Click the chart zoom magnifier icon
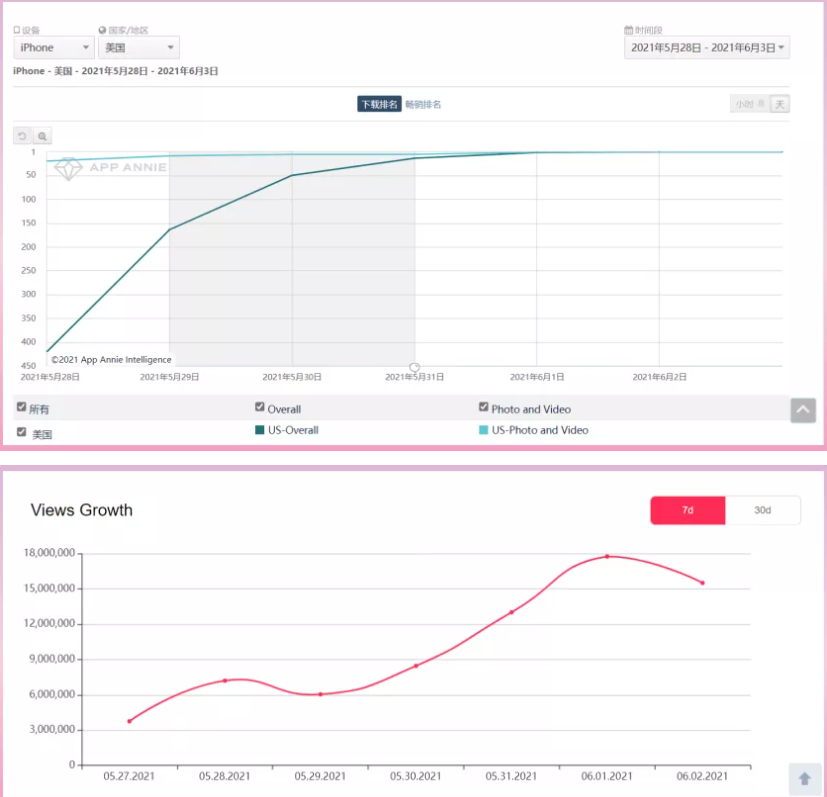The width and height of the screenshot is (827, 797). [x=42, y=136]
